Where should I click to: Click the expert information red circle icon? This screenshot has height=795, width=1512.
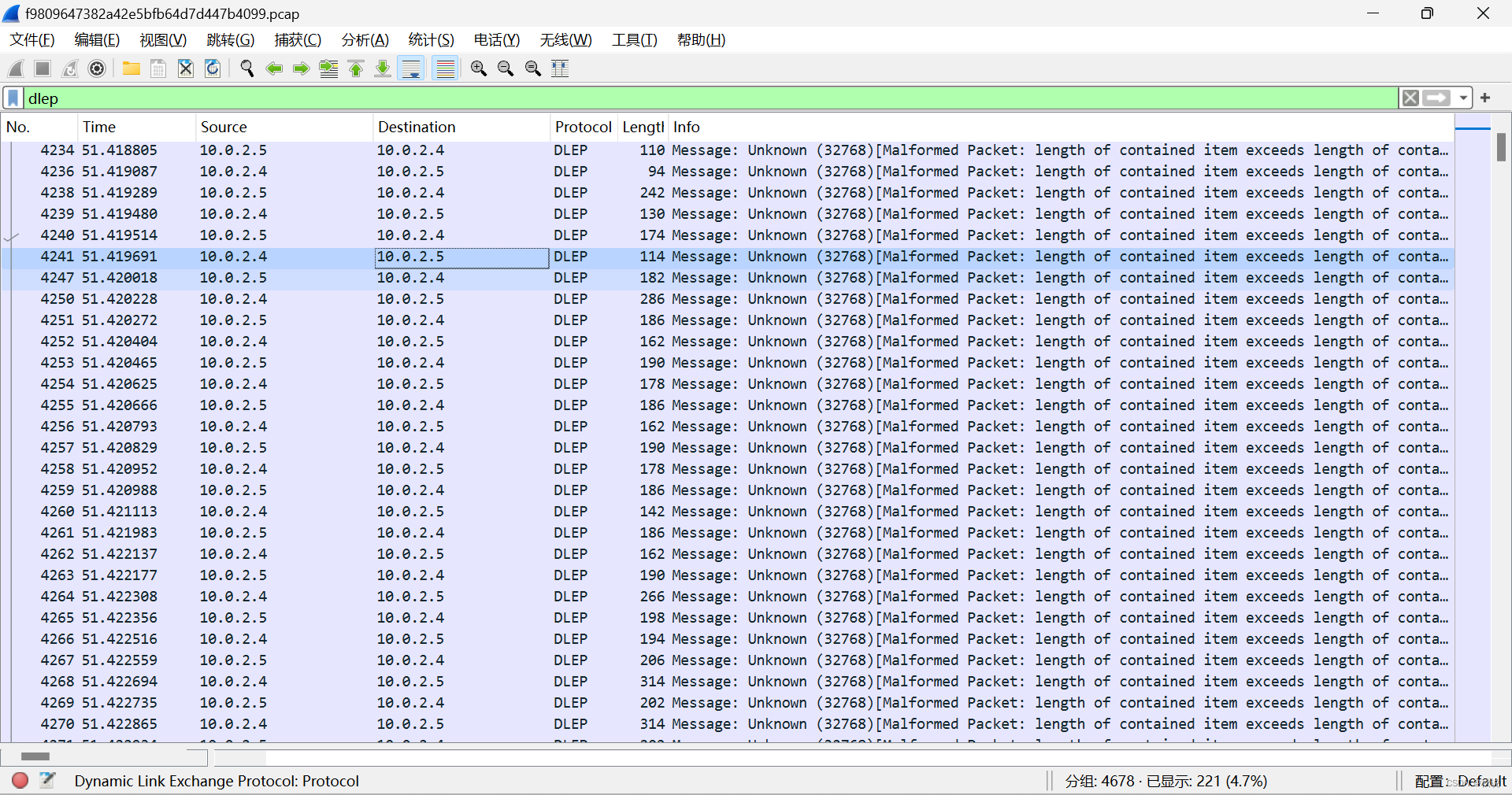click(20, 780)
